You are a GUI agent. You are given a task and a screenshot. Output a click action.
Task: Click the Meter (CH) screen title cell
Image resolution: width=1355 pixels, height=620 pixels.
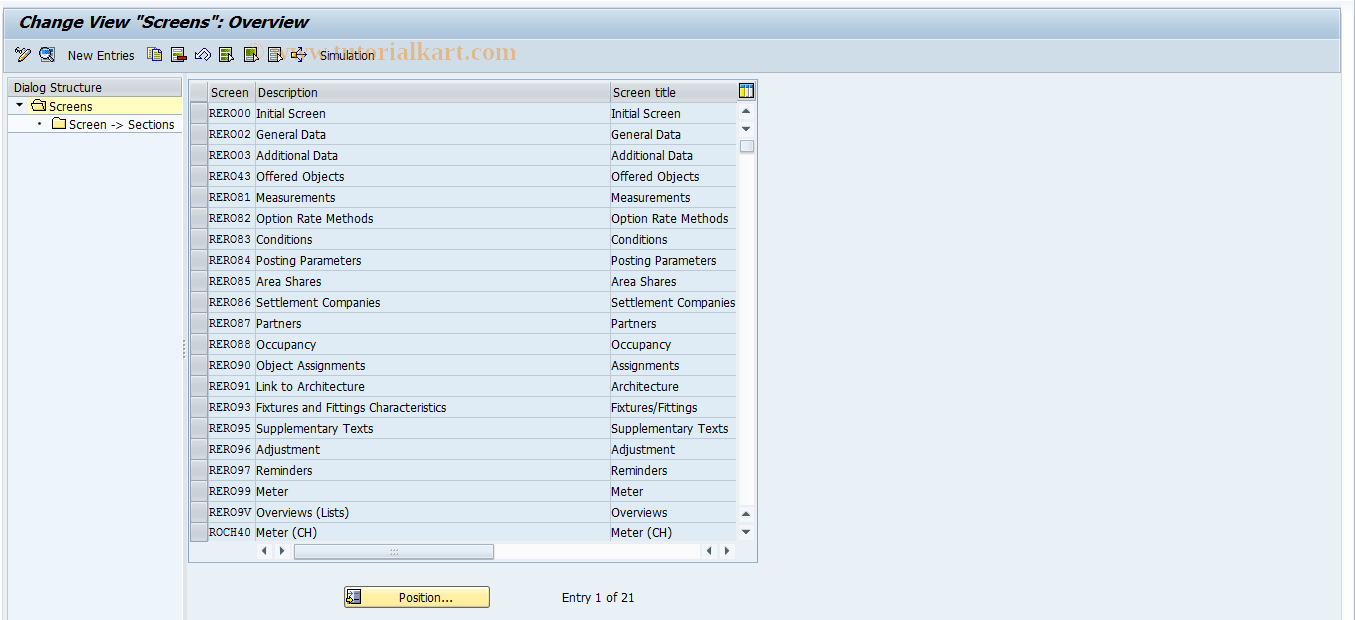673,533
